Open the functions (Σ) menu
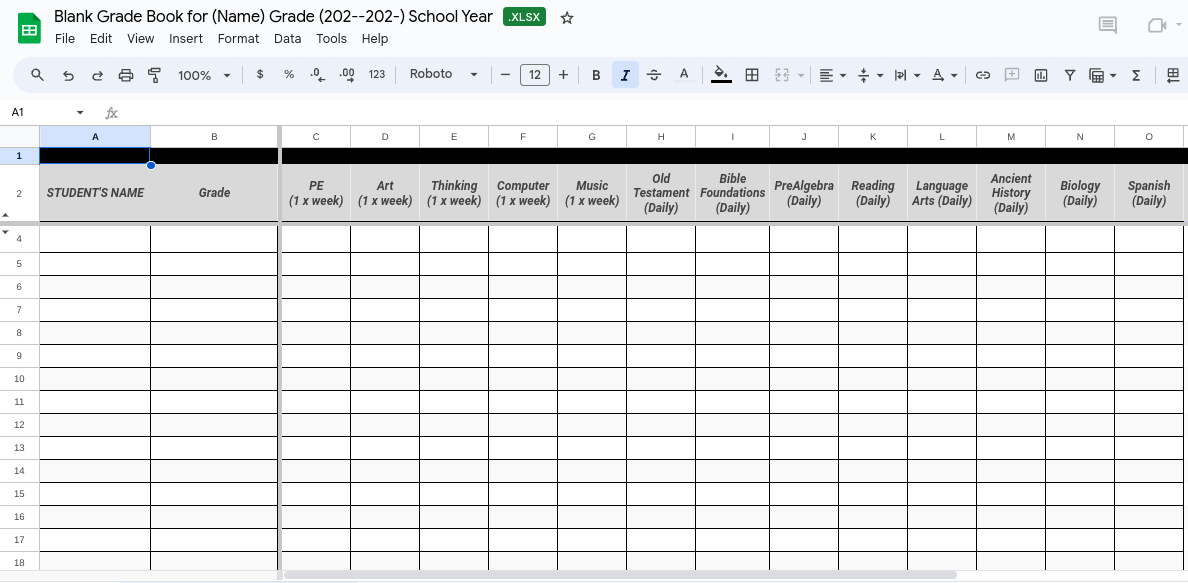This screenshot has width=1188, height=583. coord(1135,75)
